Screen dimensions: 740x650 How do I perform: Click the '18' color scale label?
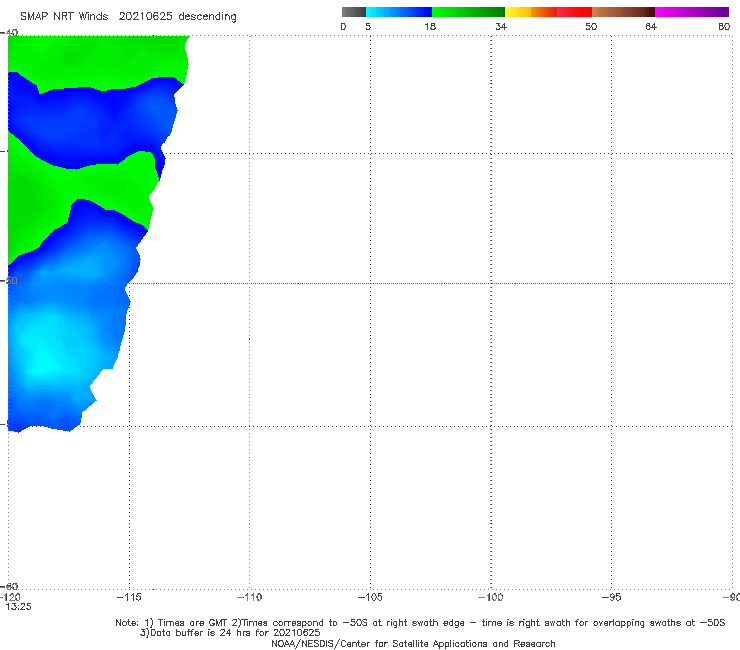pos(430,26)
